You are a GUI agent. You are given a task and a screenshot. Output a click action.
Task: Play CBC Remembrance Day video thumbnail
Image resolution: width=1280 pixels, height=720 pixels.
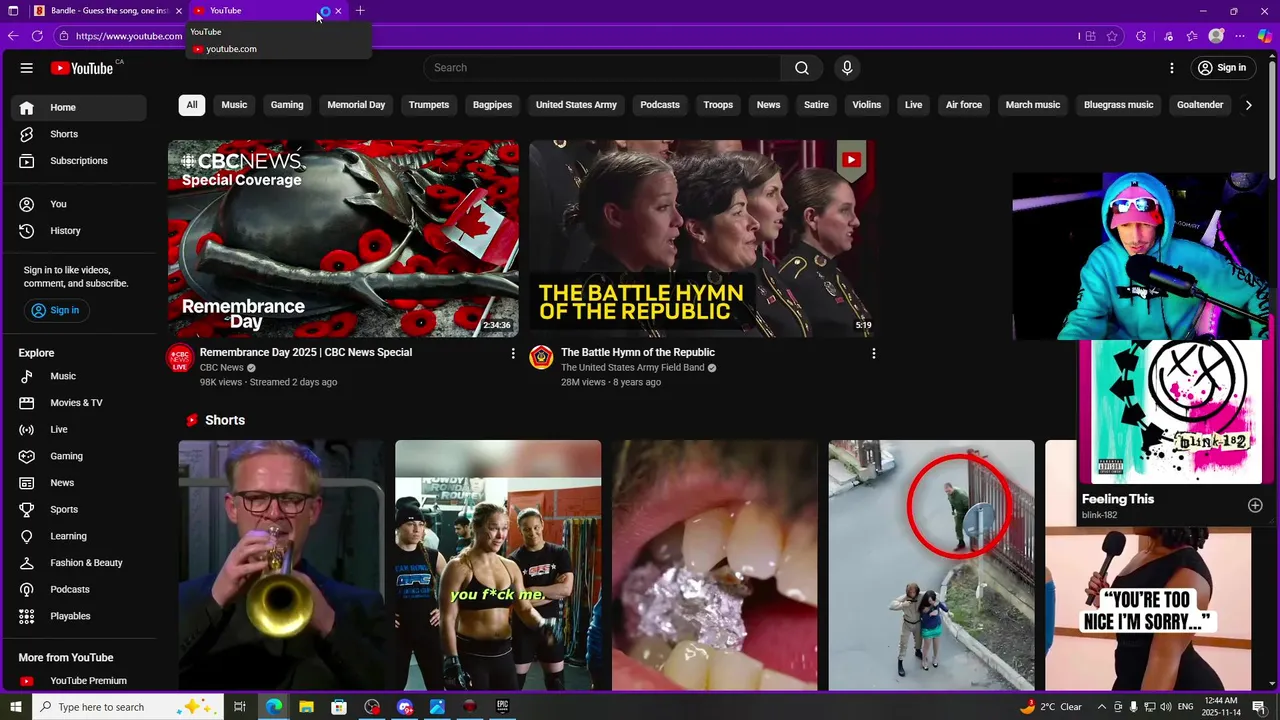point(343,238)
